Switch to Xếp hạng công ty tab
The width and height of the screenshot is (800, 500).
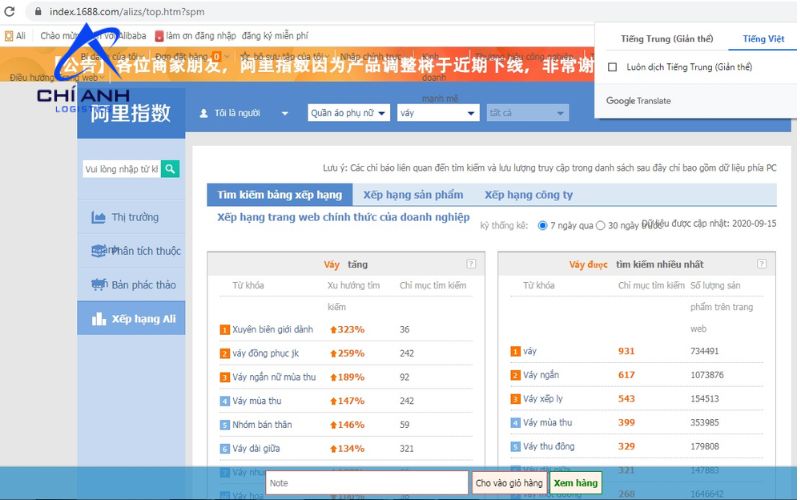tap(529, 195)
